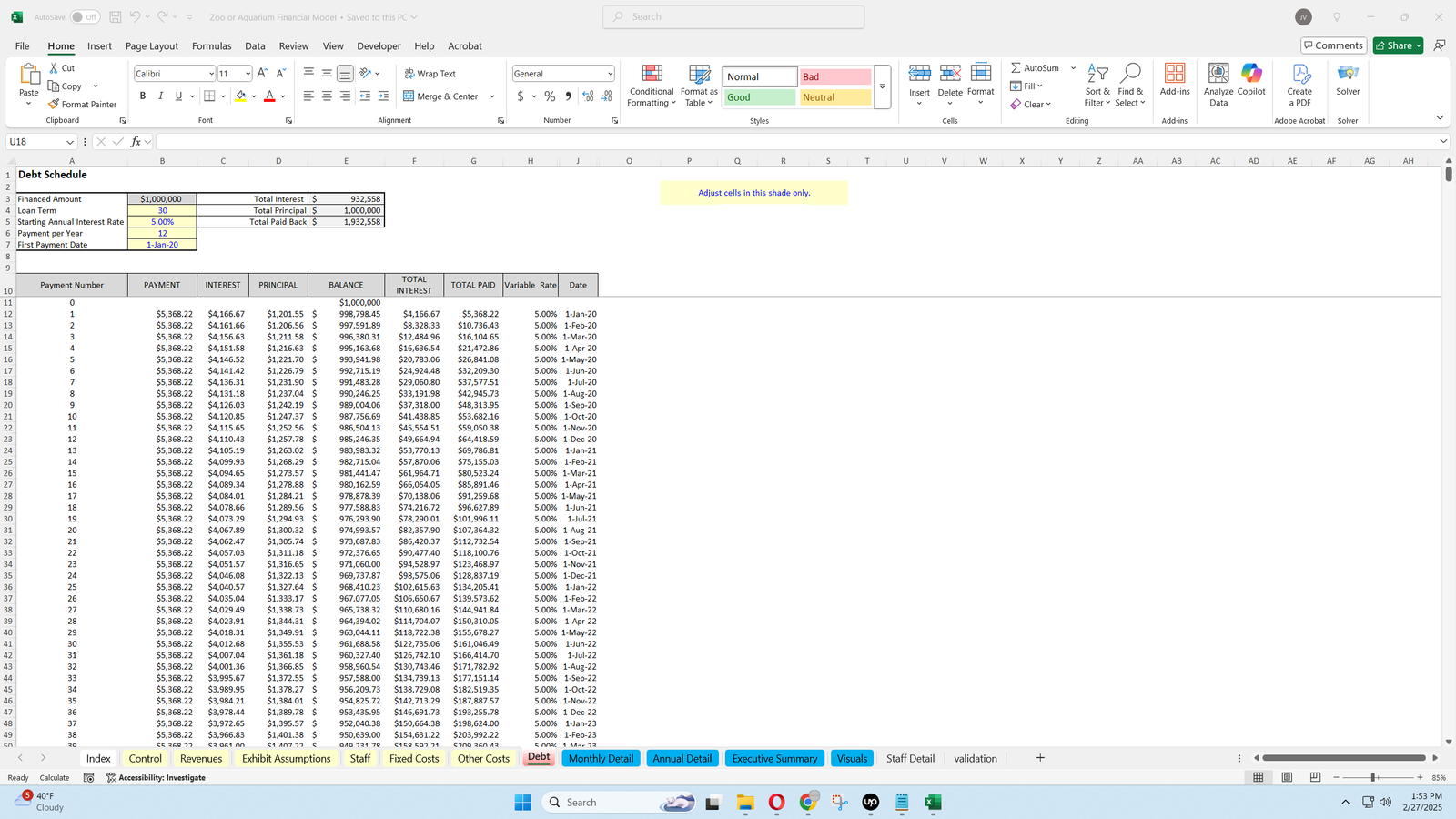This screenshot has width=1456, height=819.
Task: Toggle the AutoSave switch
Action: click(x=84, y=17)
